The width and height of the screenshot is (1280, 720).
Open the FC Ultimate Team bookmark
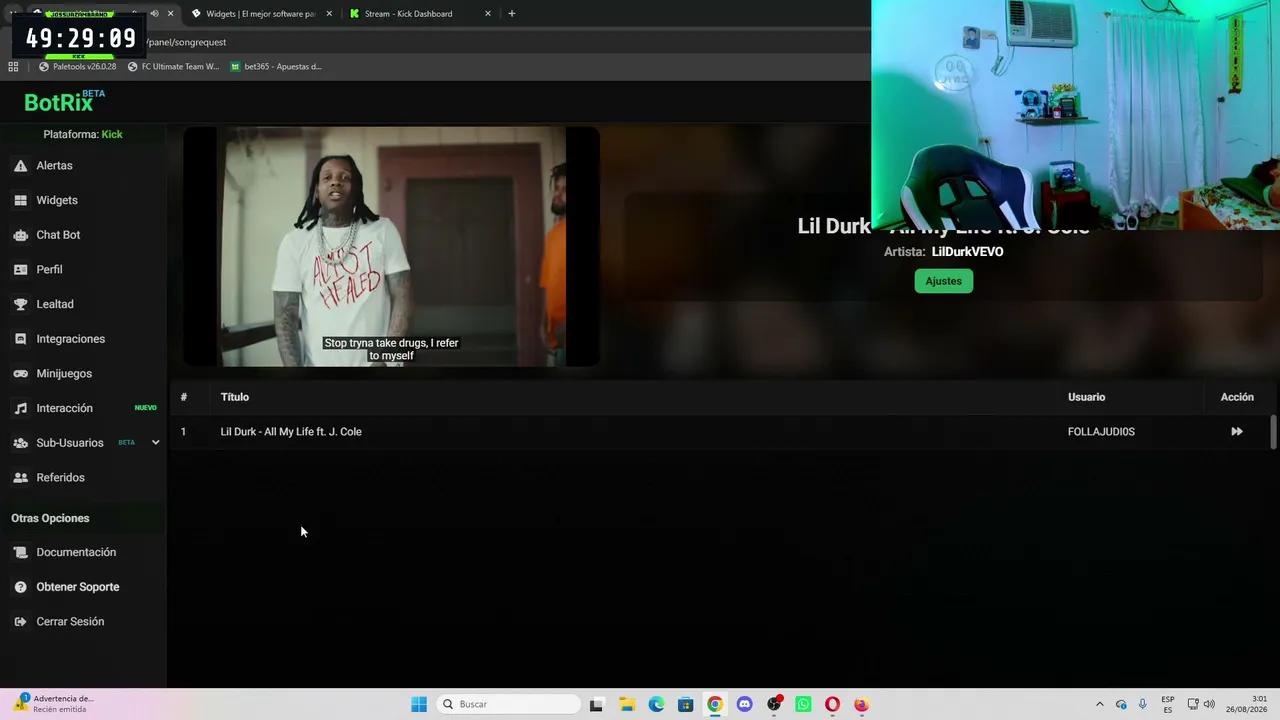(173, 67)
